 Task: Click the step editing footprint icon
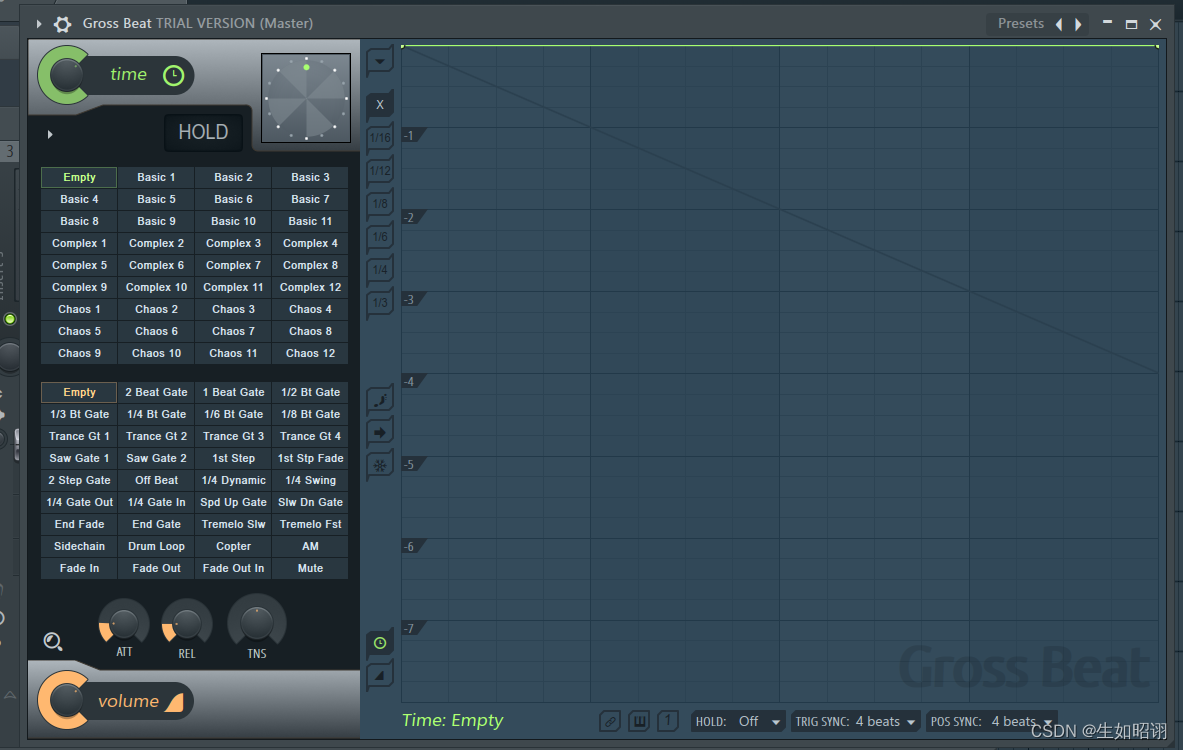point(379,400)
